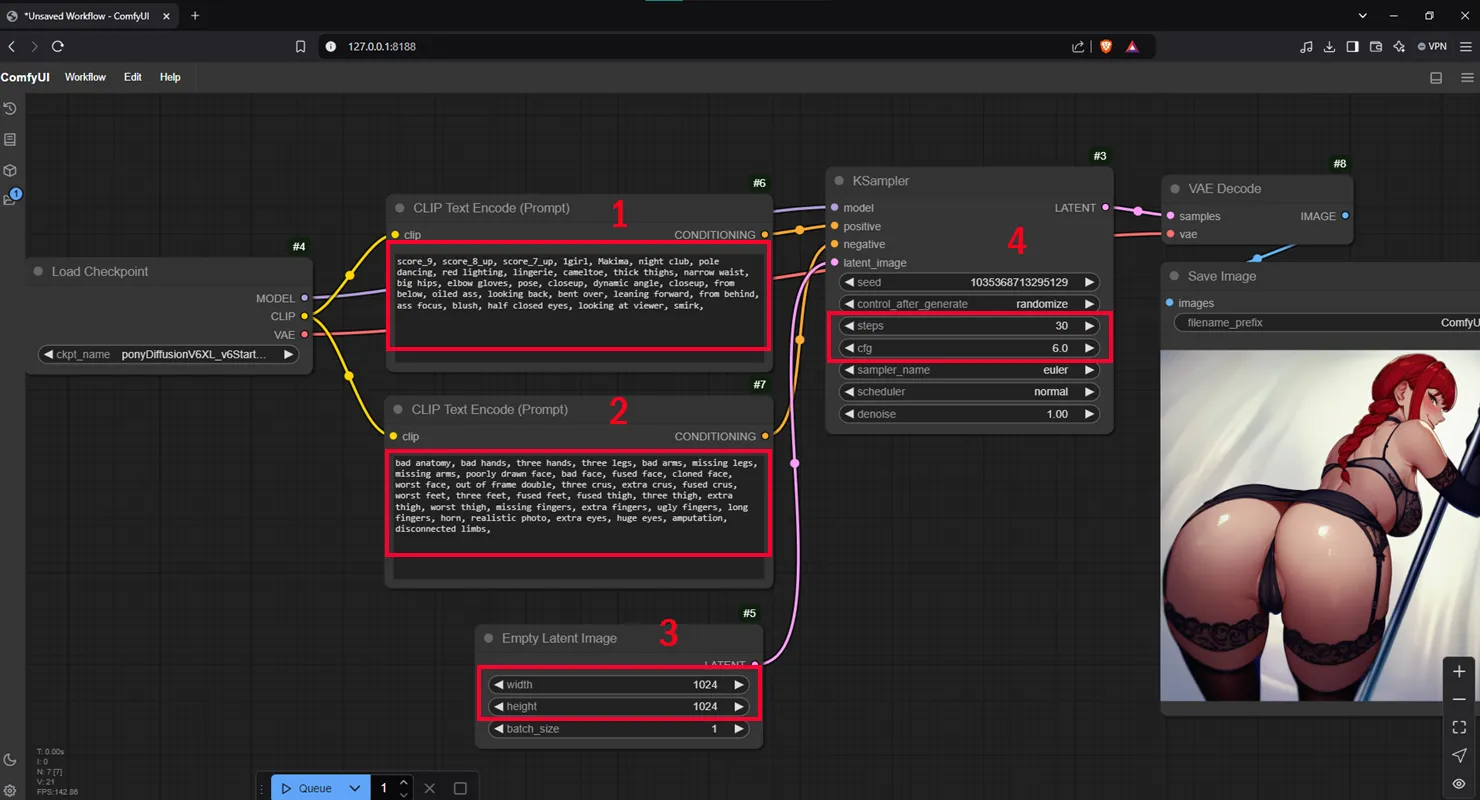Click the Brave Shields icon in address bar
The height and width of the screenshot is (800, 1480).
click(1106, 46)
